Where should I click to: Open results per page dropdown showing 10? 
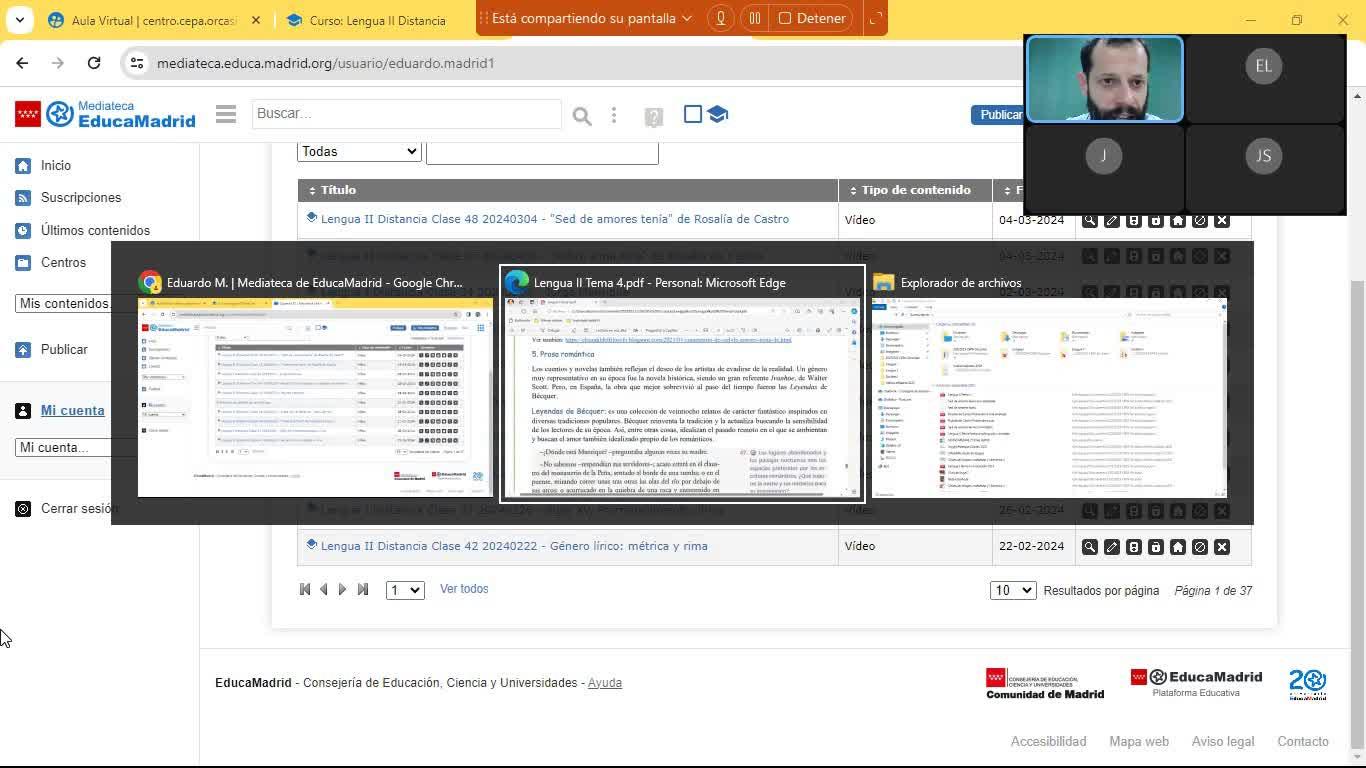click(1013, 591)
